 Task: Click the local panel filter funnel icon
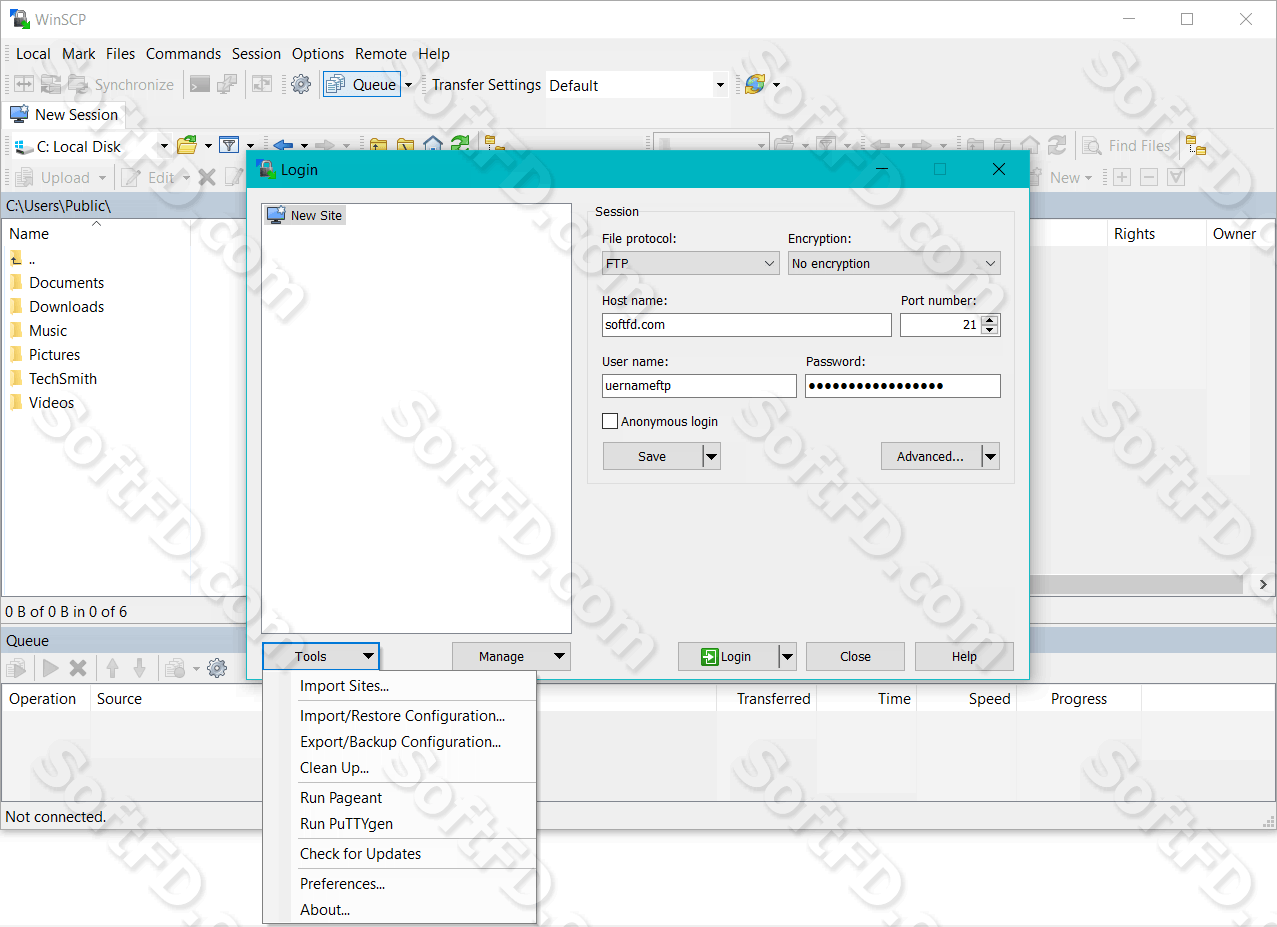(229, 146)
